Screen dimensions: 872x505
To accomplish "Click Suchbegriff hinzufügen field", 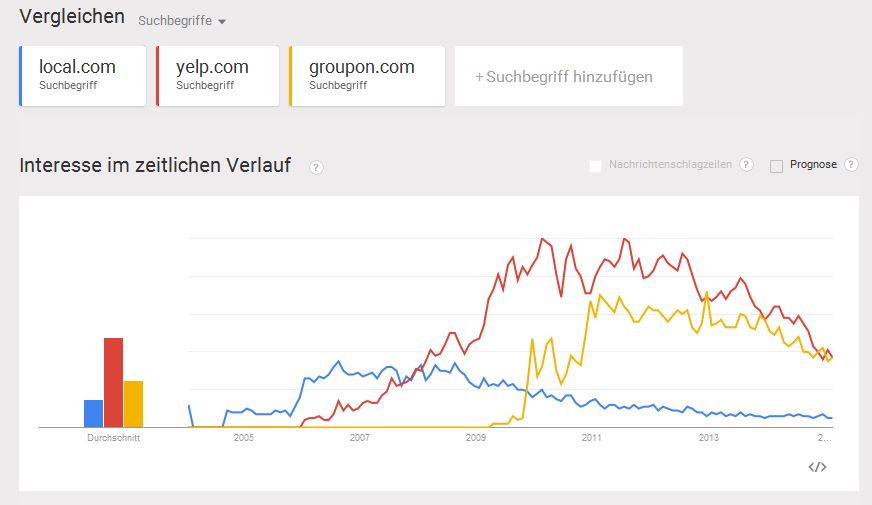I will pos(568,76).
